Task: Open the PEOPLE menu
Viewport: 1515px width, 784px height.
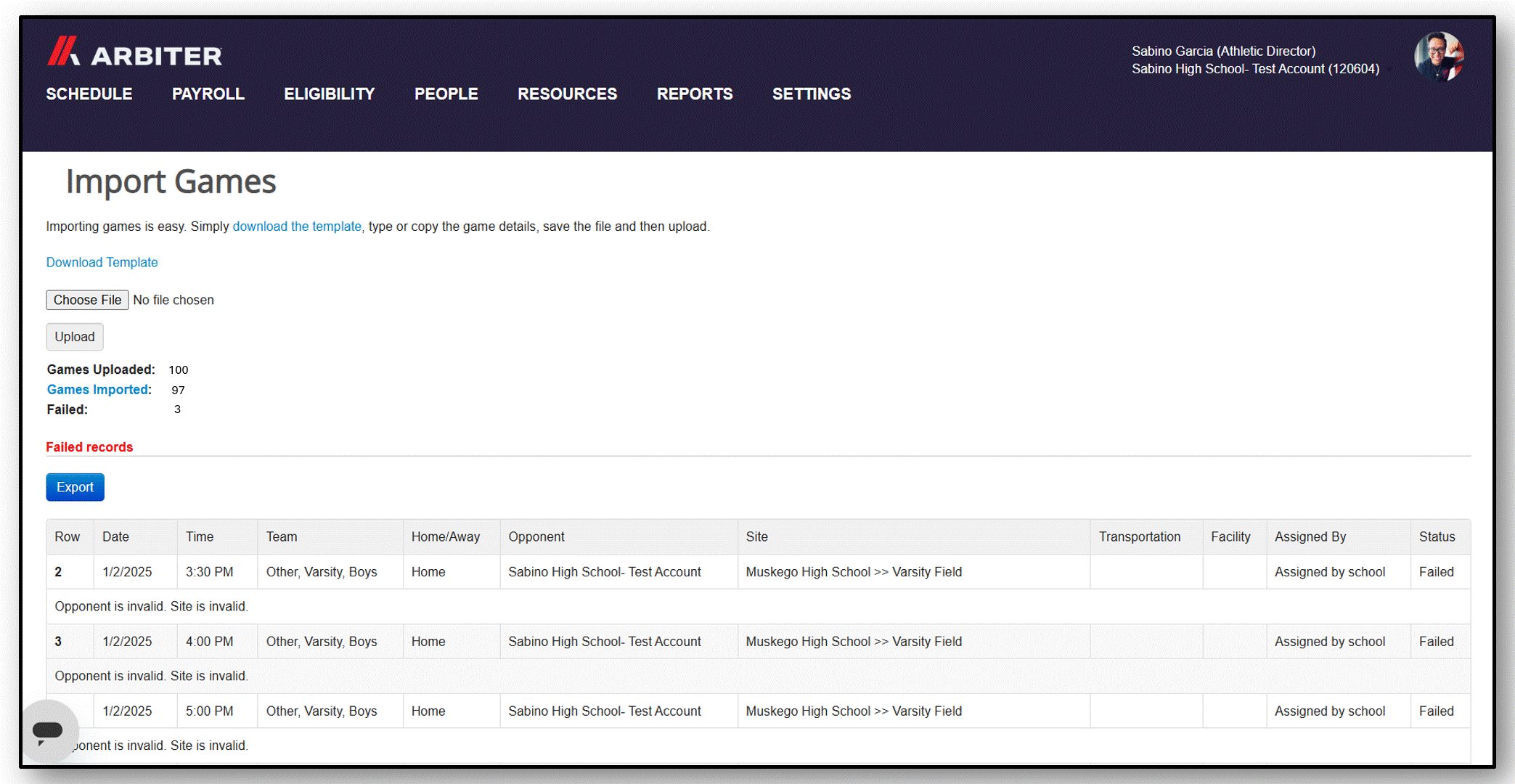Action: point(446,94)
